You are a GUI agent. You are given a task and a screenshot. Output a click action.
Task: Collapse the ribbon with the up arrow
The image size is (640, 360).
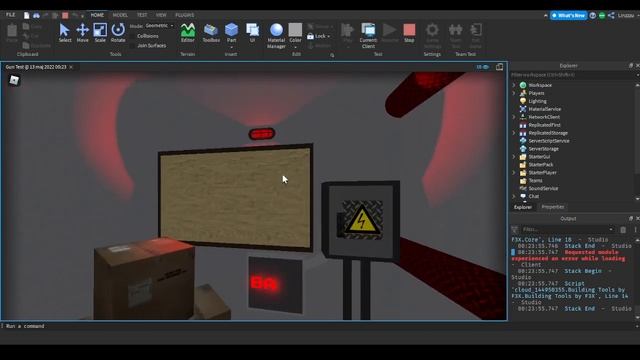(546, 16)
